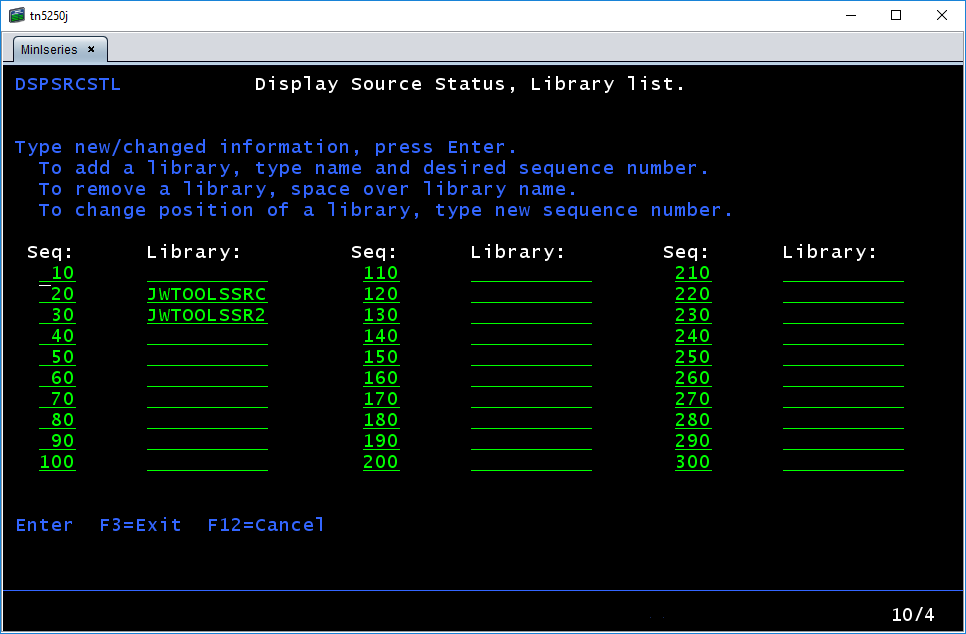Click the DSPSRCSTL program name text
Viewport: 966px width, 634px height.
(68, 84)
